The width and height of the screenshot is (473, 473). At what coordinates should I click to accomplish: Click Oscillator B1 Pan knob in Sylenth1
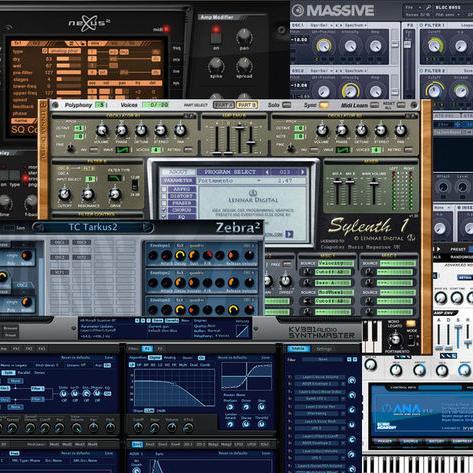pos(400,131)
